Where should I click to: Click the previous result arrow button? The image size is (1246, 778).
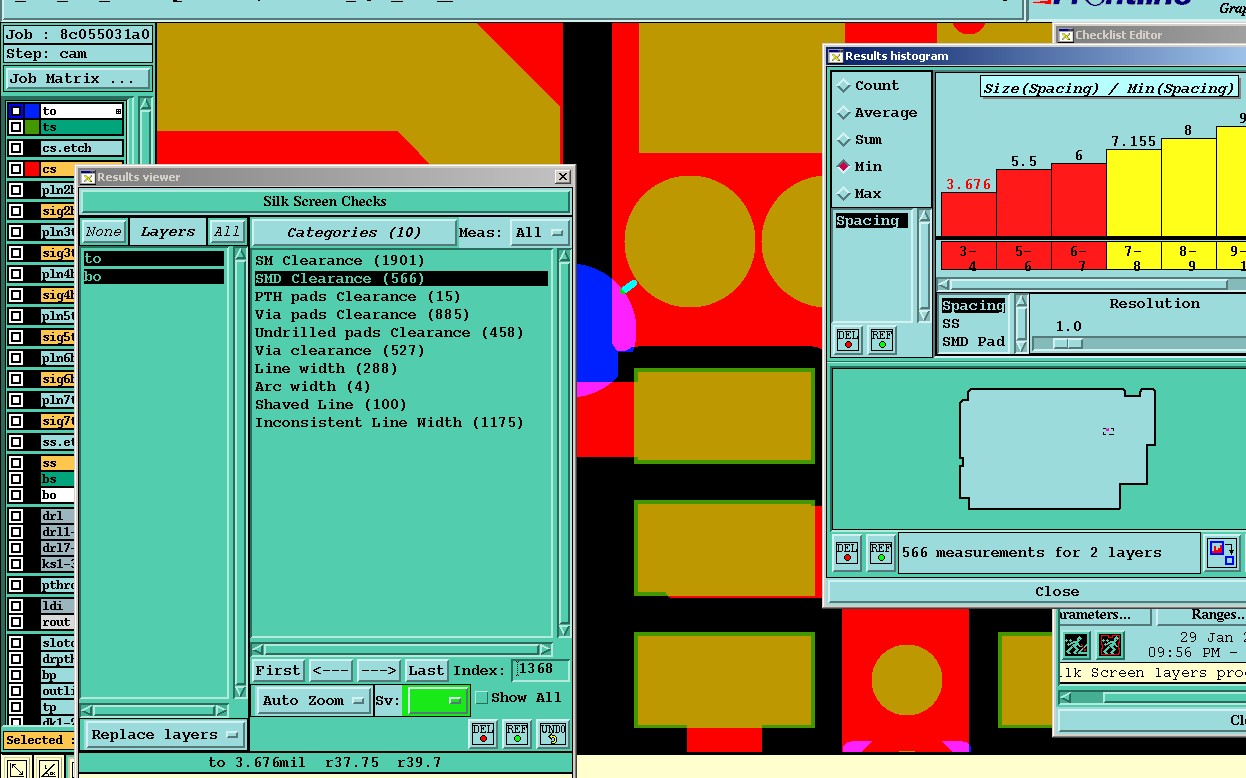pyautogui.click(x=330, y=671)
